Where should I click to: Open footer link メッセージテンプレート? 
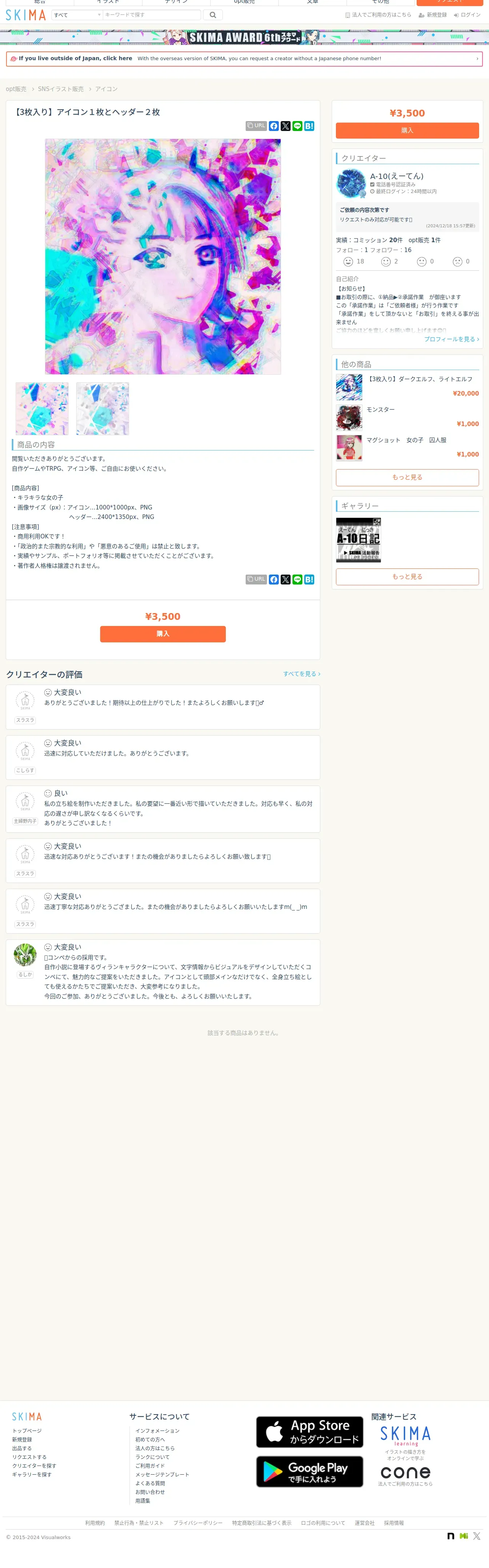(x=162, y=1475)
